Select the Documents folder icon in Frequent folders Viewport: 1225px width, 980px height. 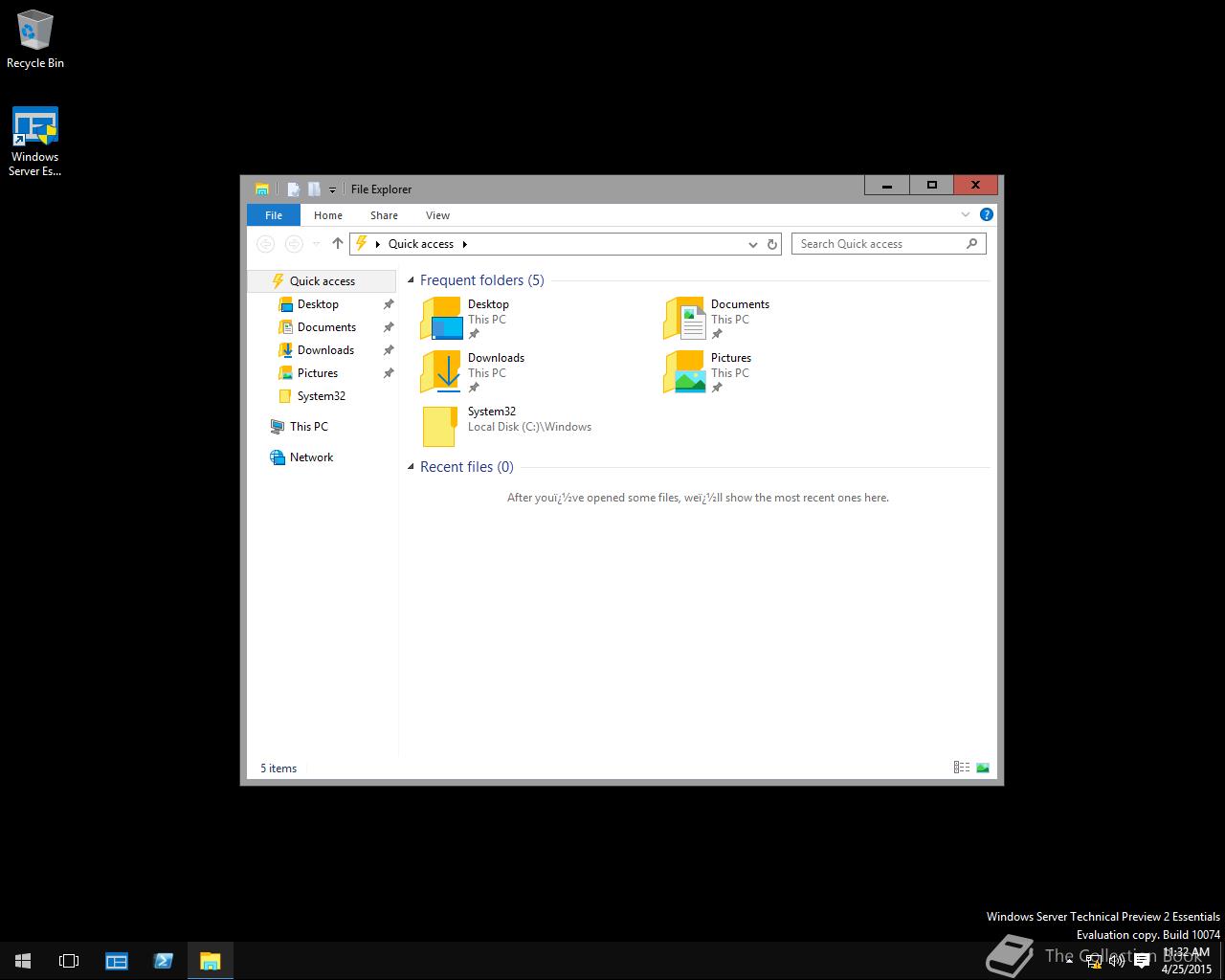(x=684, y=319)
